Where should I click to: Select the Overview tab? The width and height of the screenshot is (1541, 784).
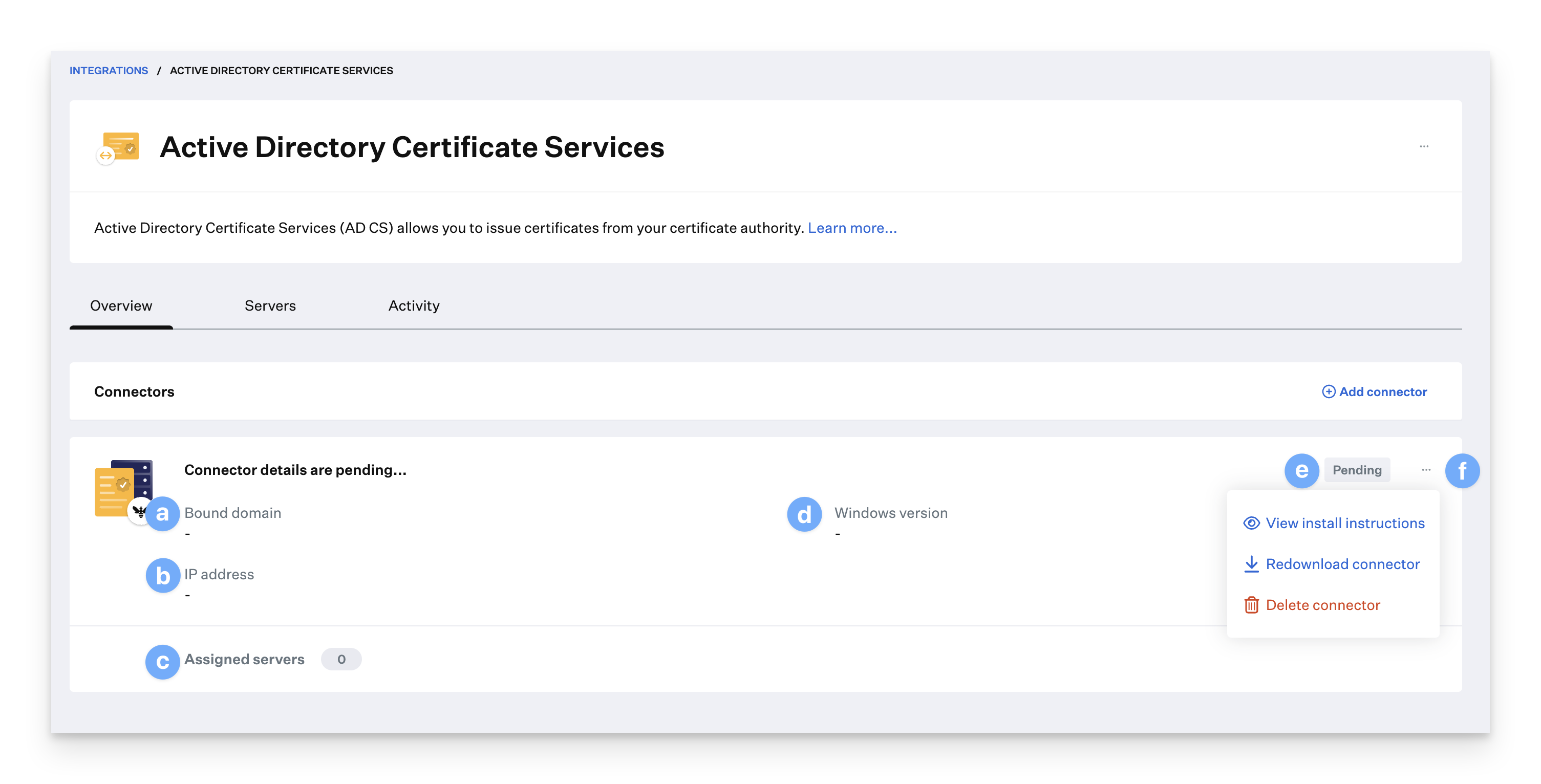121,306
